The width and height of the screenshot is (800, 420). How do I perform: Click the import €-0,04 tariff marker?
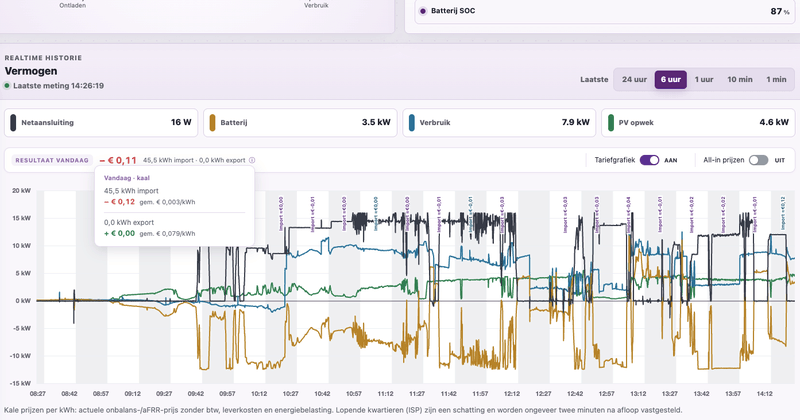point(628,214)
